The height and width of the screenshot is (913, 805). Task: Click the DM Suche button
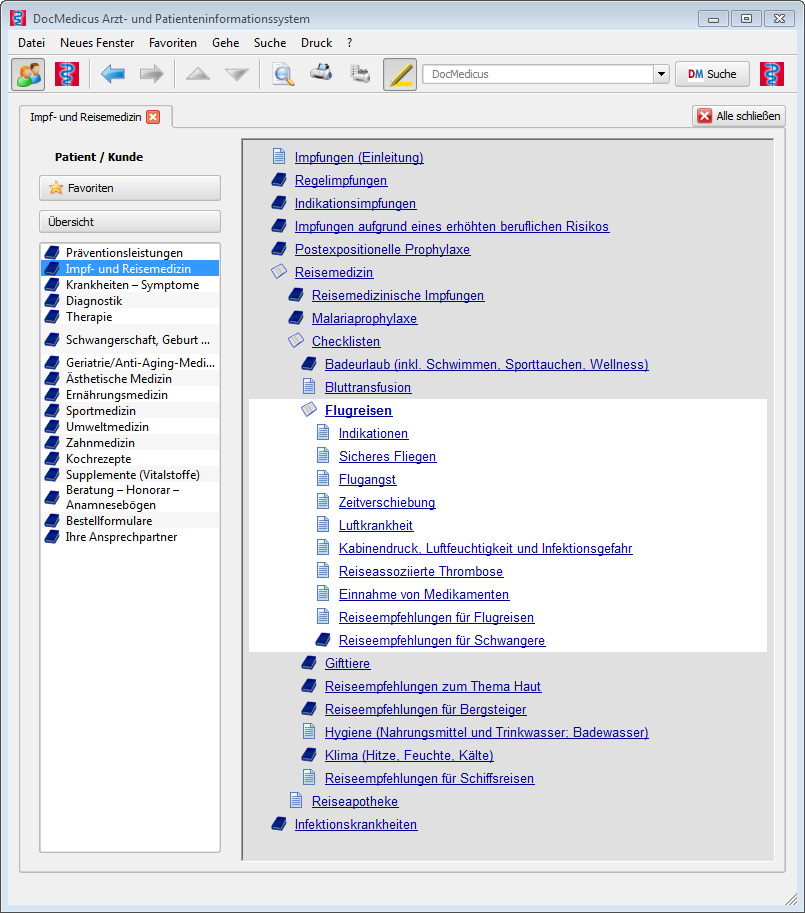pos(712,74)
